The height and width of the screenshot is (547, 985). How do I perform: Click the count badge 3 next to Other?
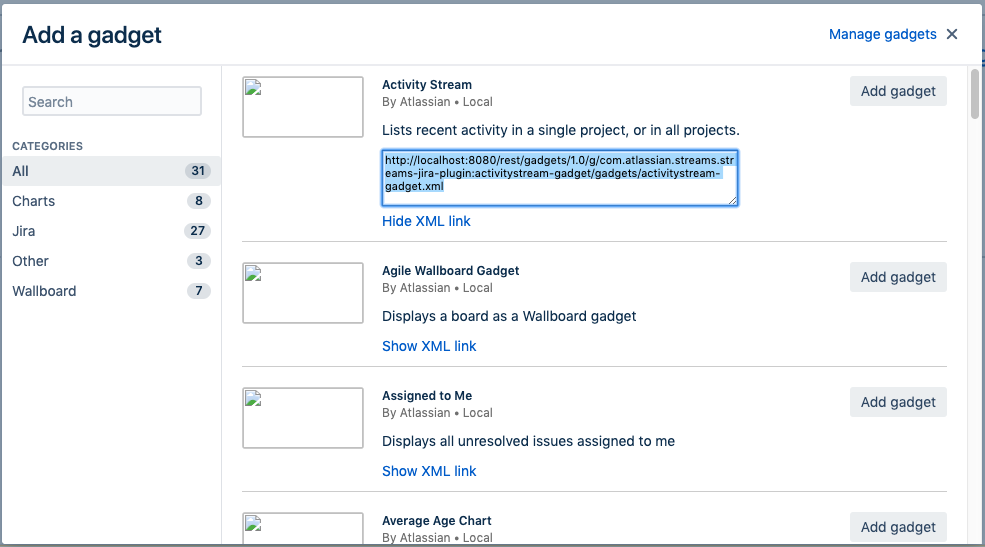click(x=199, y=261)
